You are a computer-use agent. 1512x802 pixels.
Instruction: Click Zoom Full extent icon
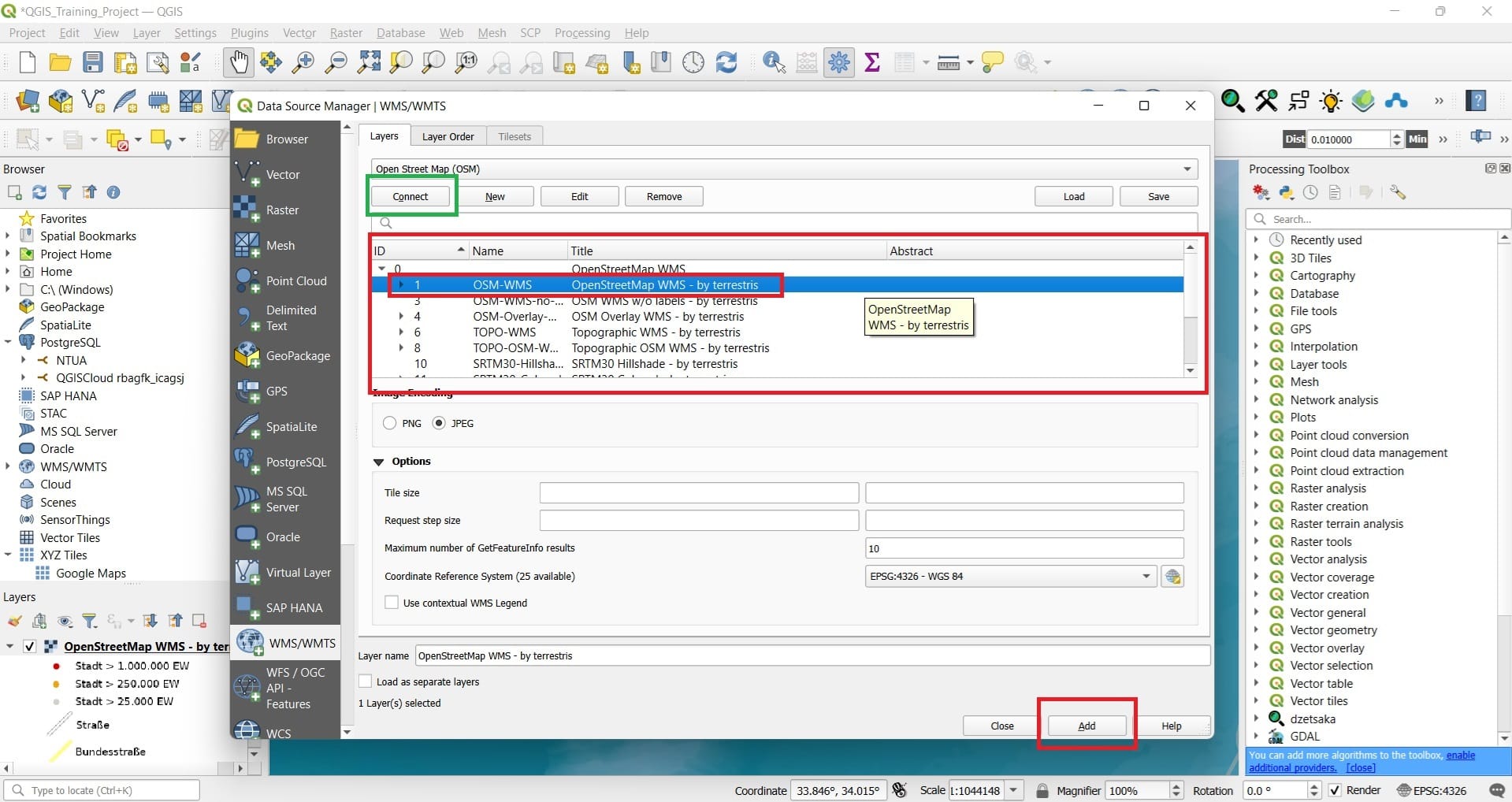(x=368, y=62)
